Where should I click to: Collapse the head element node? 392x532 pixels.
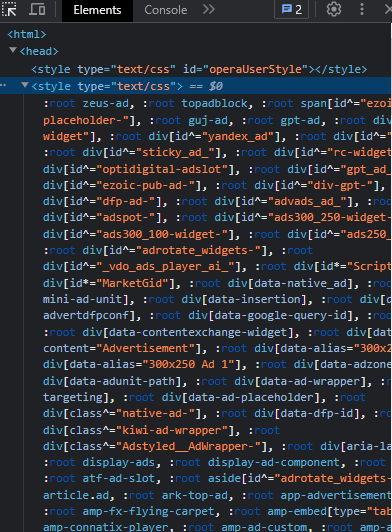click(13, 50)
